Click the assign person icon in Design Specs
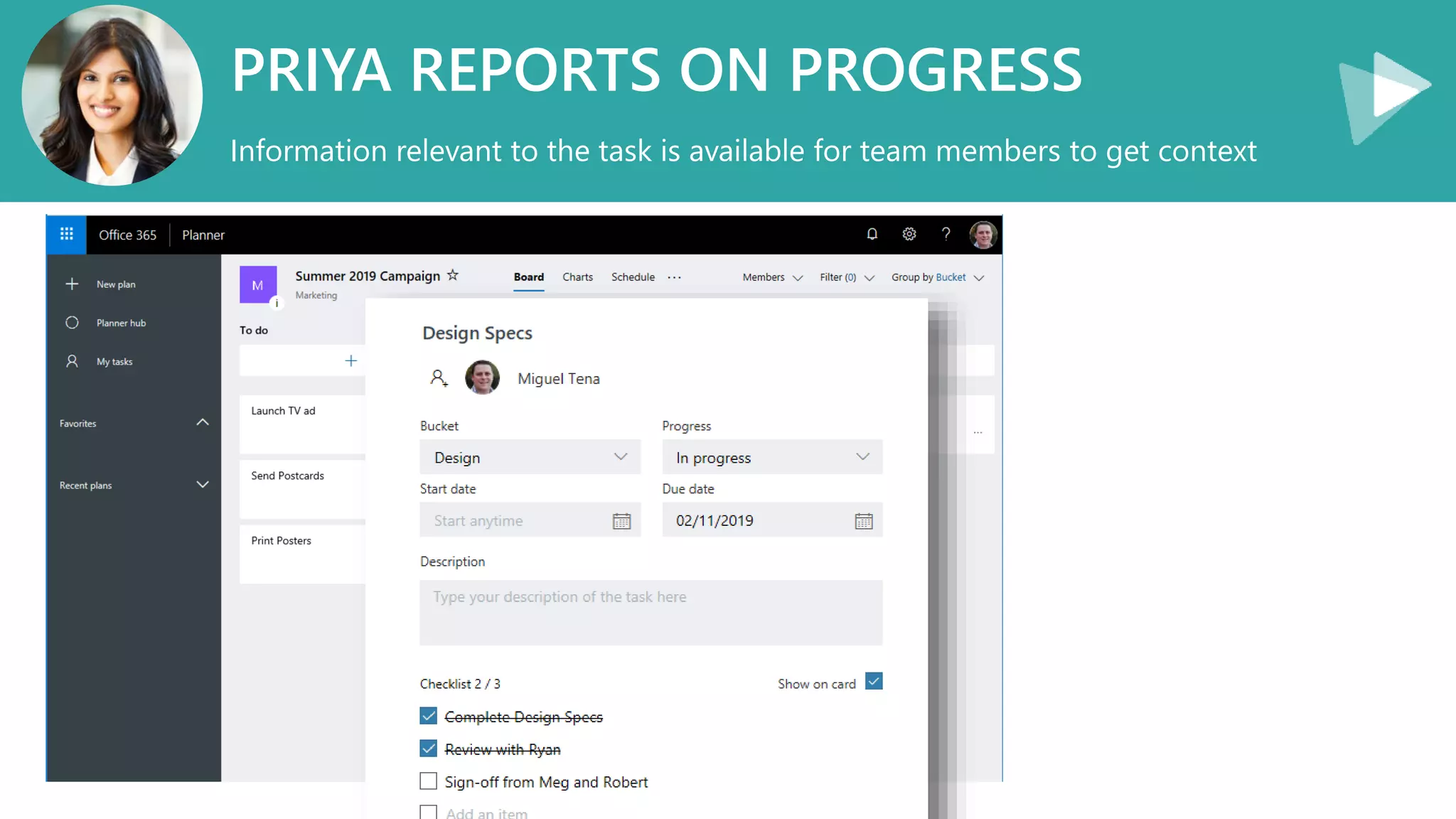Viewport: 1456px width, 819px height. [439, 378]
